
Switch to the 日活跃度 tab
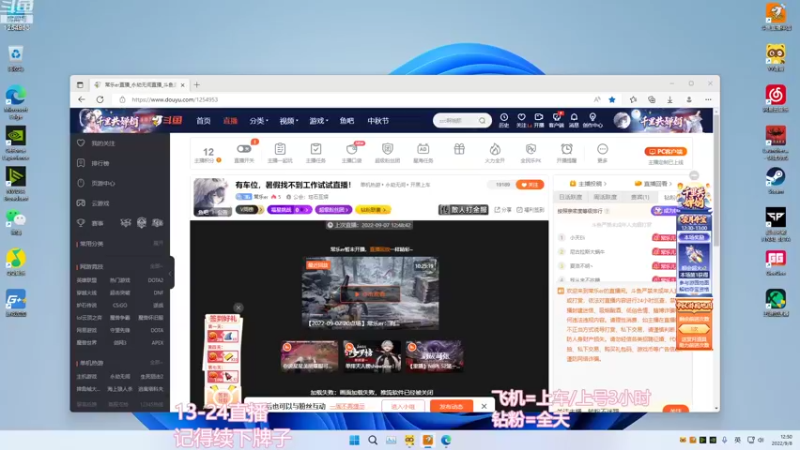[x=570, y=197]
